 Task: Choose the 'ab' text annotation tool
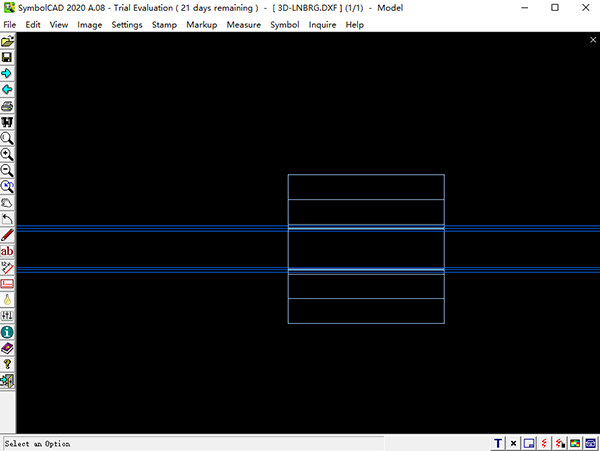(8, 251)
